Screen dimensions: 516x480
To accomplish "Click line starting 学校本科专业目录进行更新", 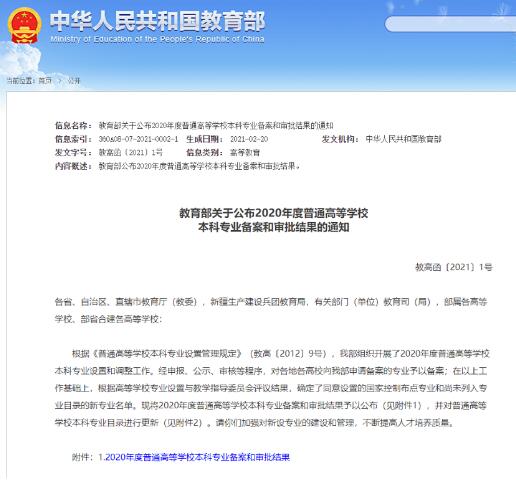I will (254, 423).
